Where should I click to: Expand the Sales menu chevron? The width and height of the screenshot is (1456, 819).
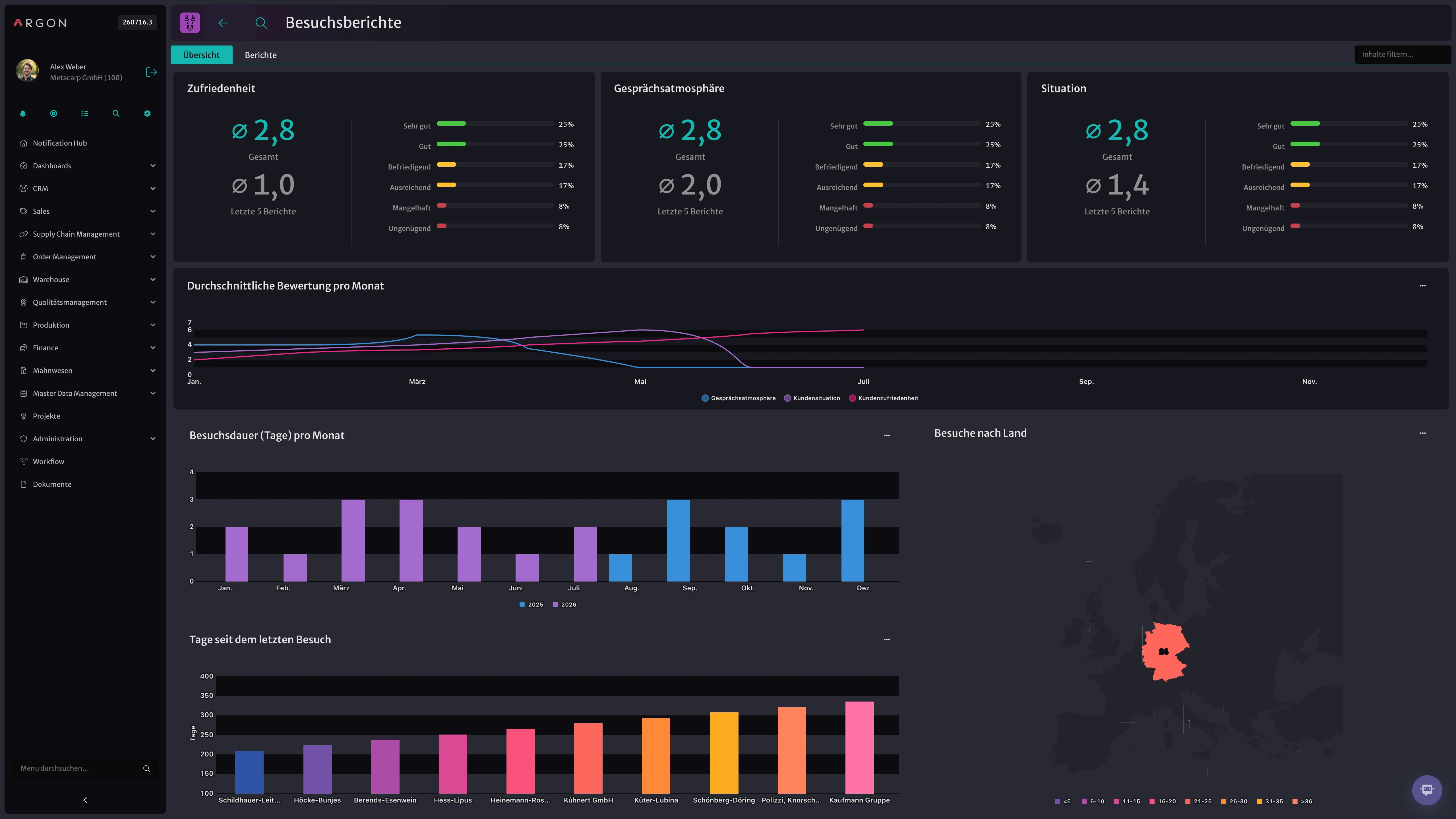[153, 211]
